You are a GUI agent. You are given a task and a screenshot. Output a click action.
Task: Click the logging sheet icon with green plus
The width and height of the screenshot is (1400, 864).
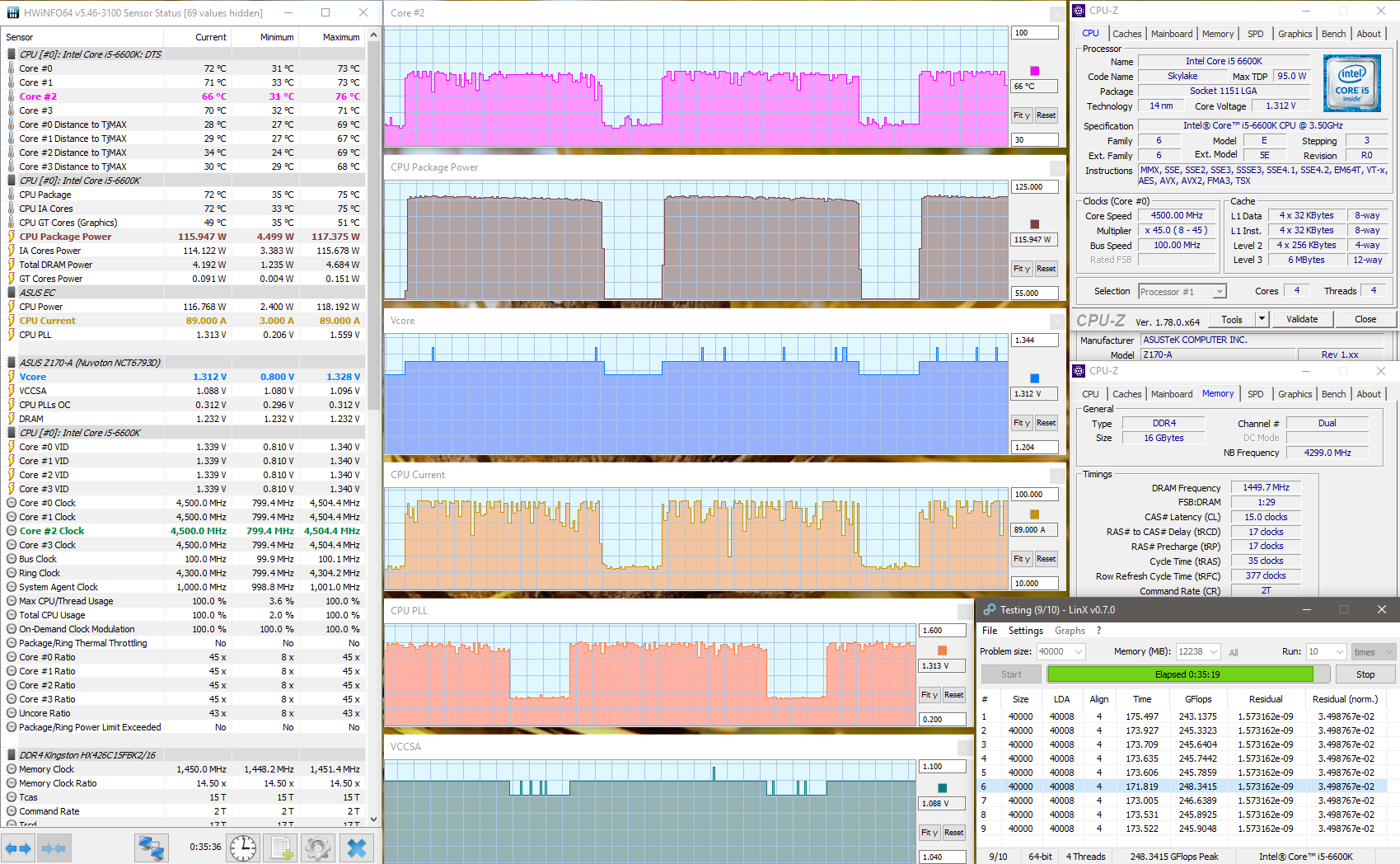coord(282,848)
